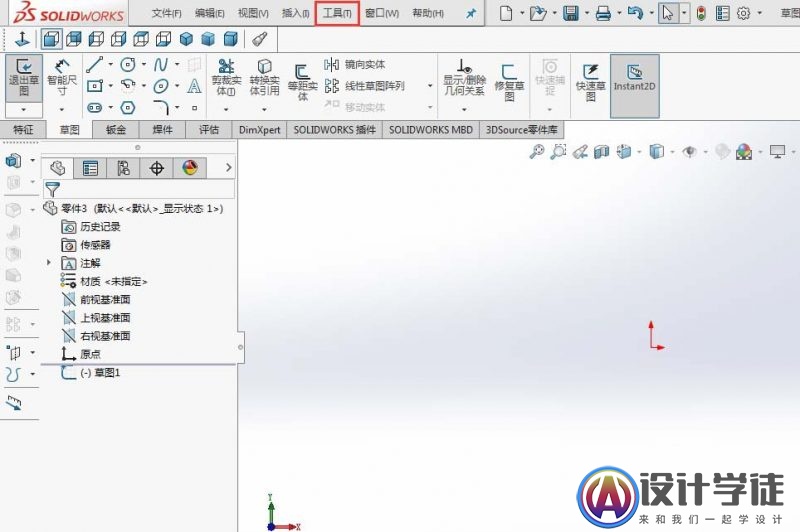800x532 pixels.
Task: Click Zoom to Fit magnifier icon
Action: coord(537,151)
